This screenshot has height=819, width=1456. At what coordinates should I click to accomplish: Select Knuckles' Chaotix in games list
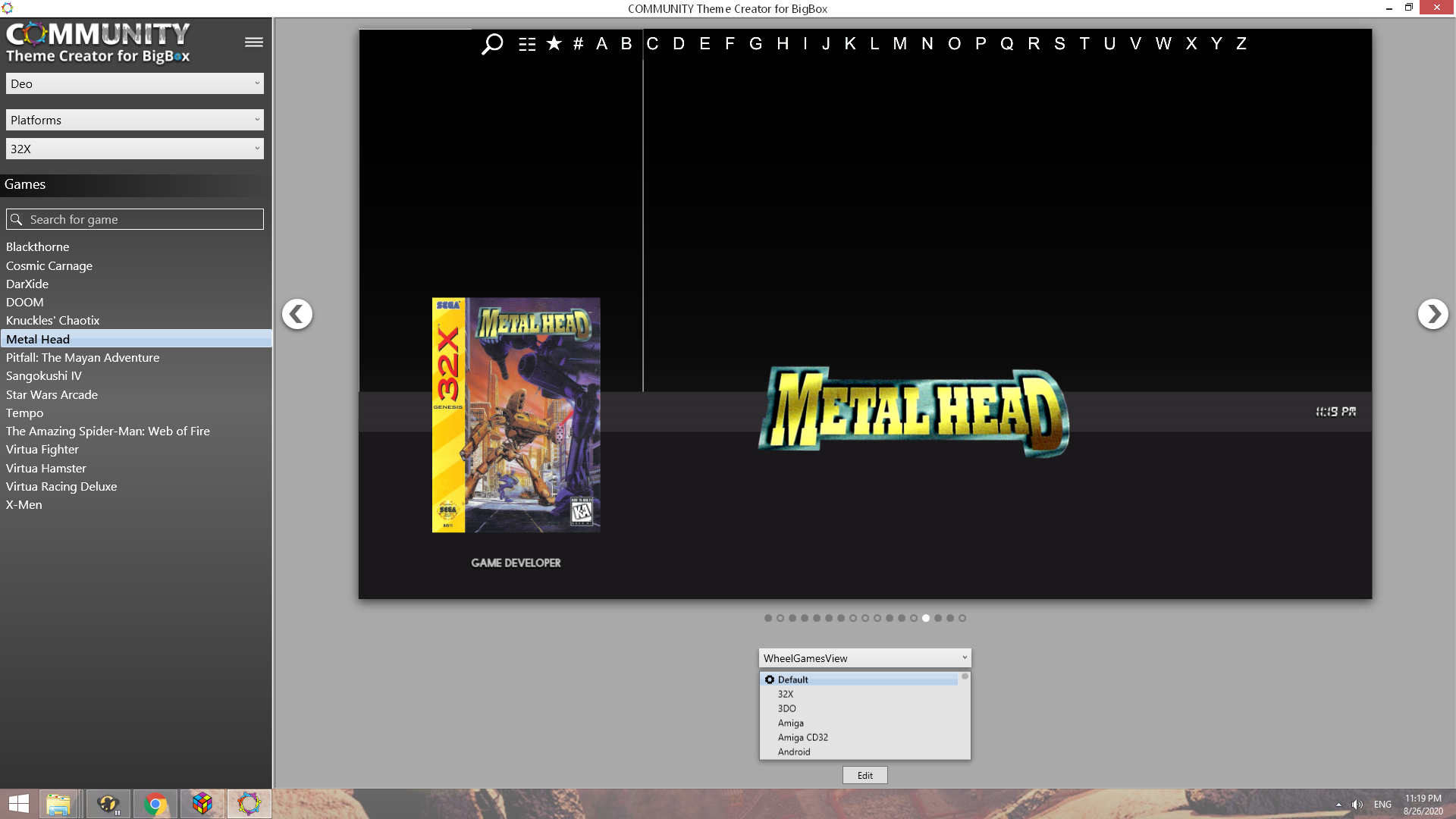(x=136, y=320)
